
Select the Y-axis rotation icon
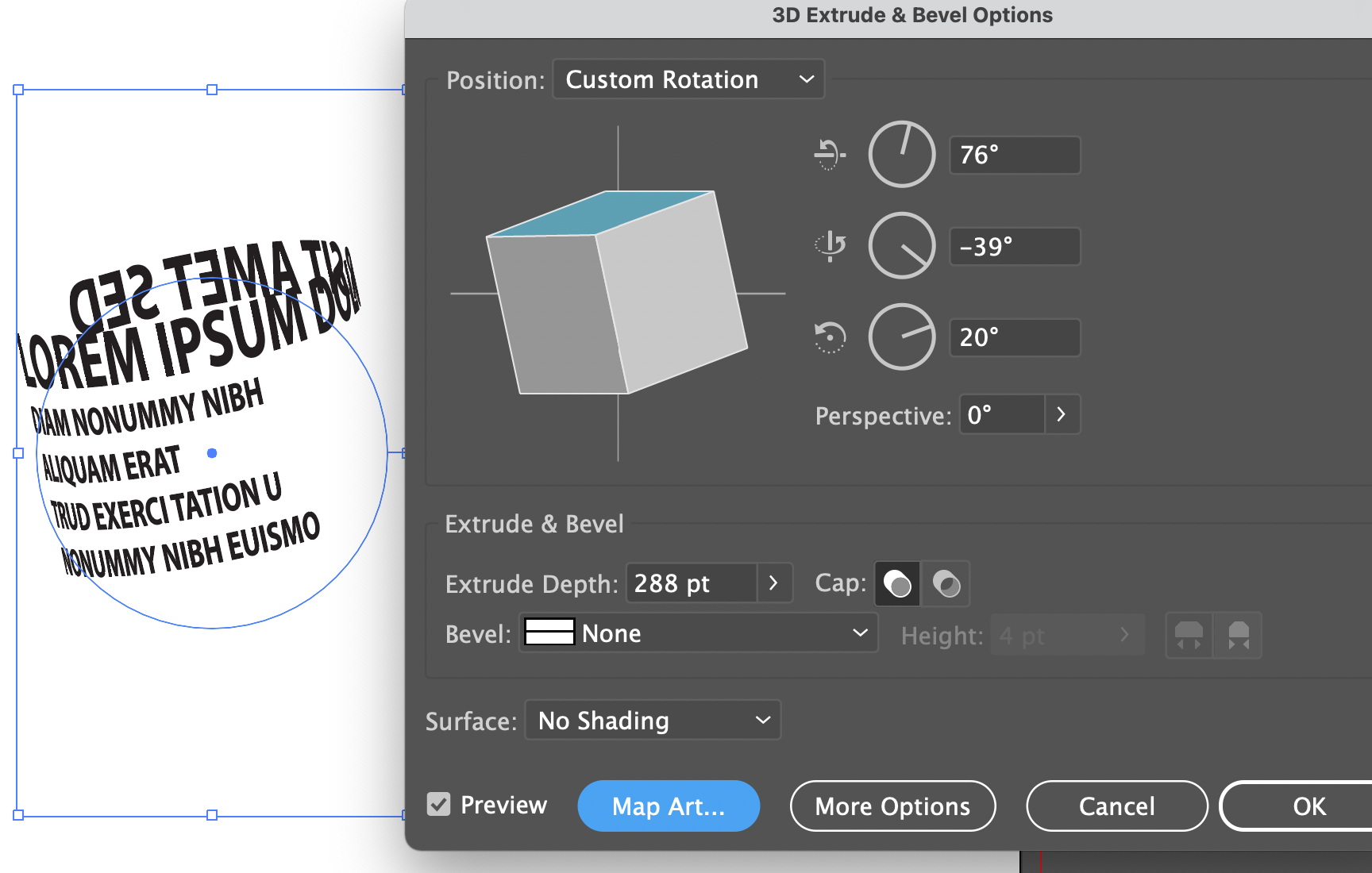[830, 246]
